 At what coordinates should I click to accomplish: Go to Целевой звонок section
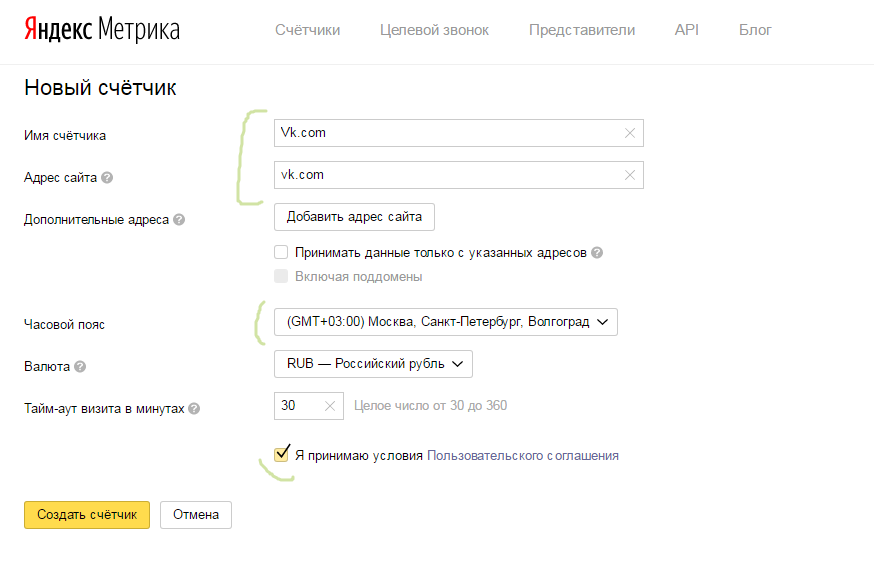(434, 30)
